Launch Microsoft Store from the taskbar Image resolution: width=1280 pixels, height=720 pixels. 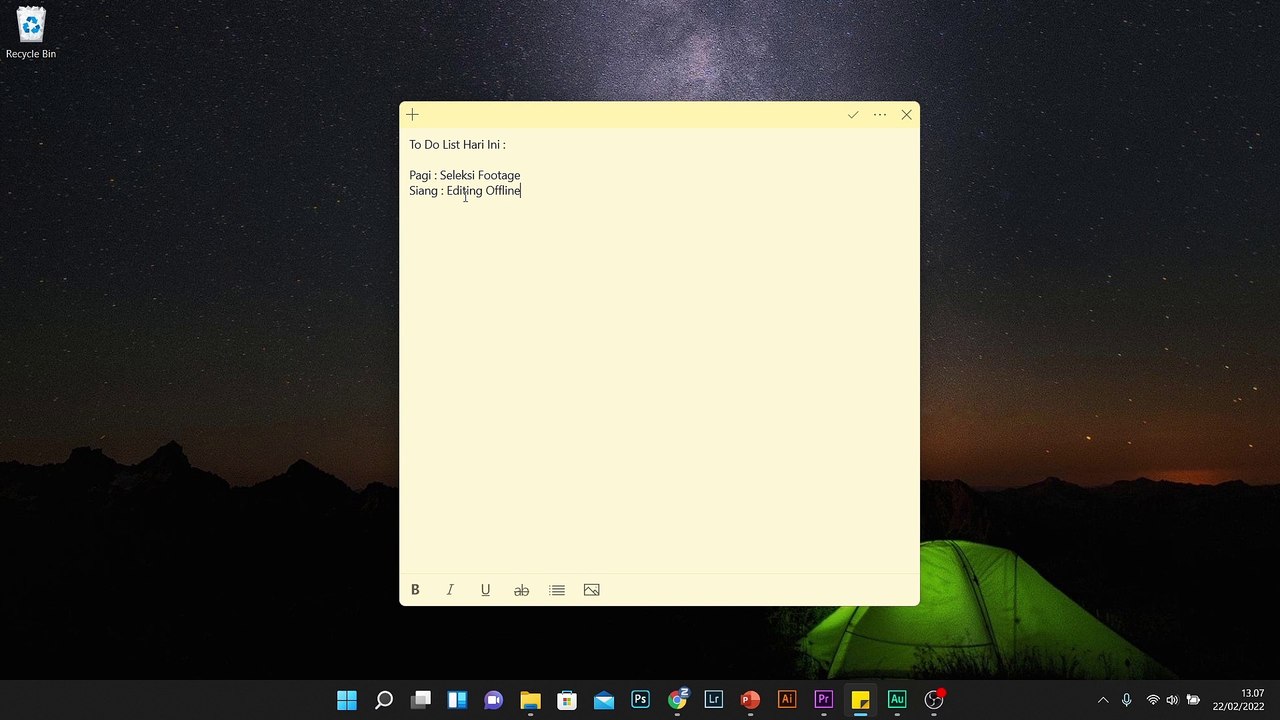(567, 700)
